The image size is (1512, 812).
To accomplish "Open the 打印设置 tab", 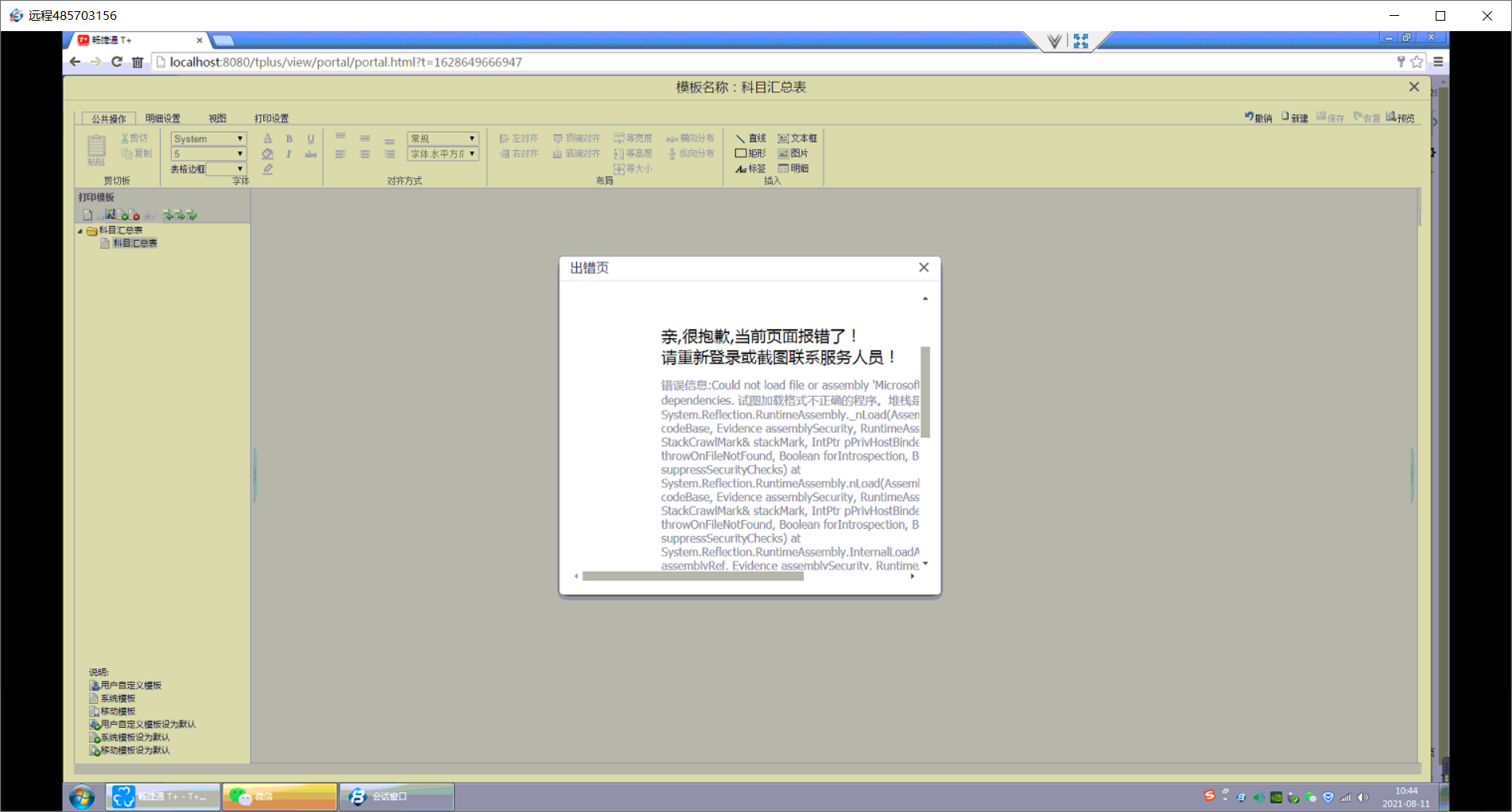I will (x=272, y=118).
